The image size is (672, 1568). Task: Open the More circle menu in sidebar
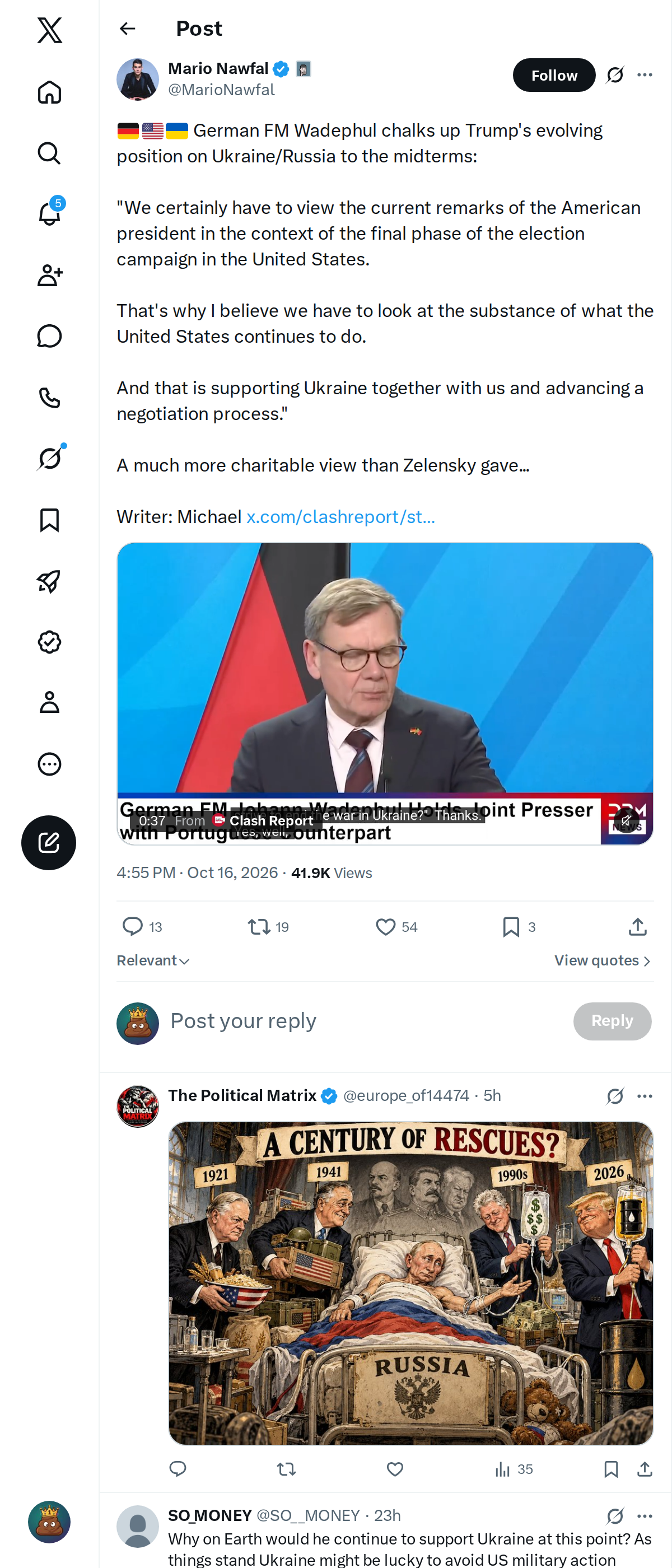tap(49, 764)
